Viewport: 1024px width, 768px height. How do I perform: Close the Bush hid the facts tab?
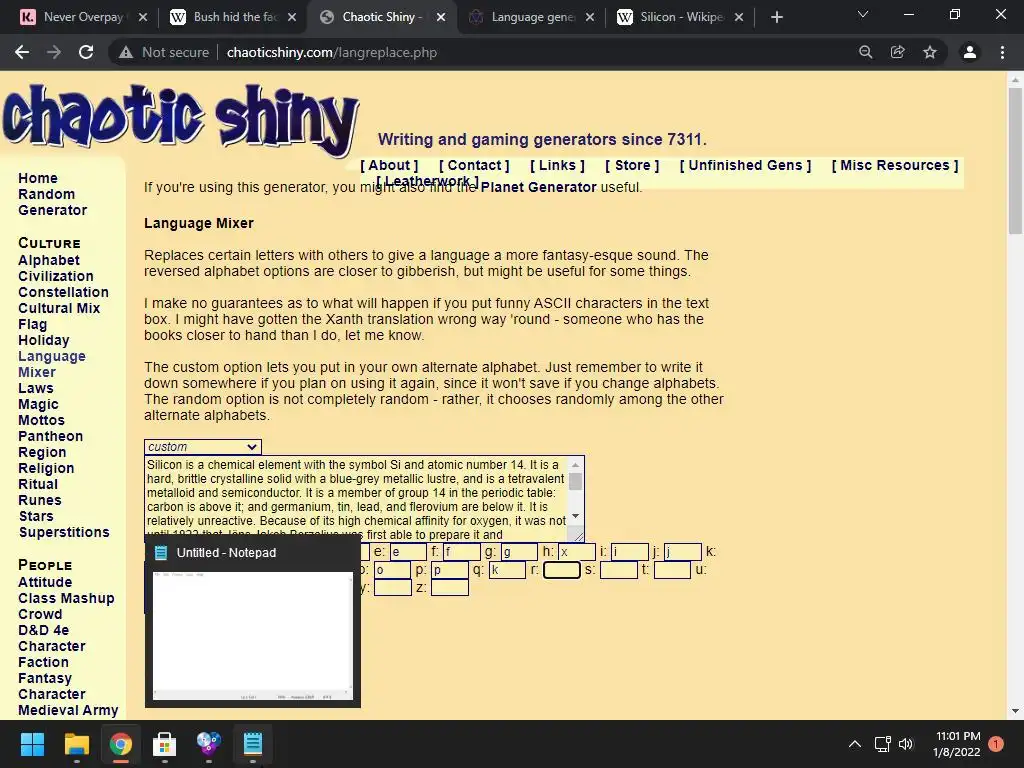tap(292, 17)
